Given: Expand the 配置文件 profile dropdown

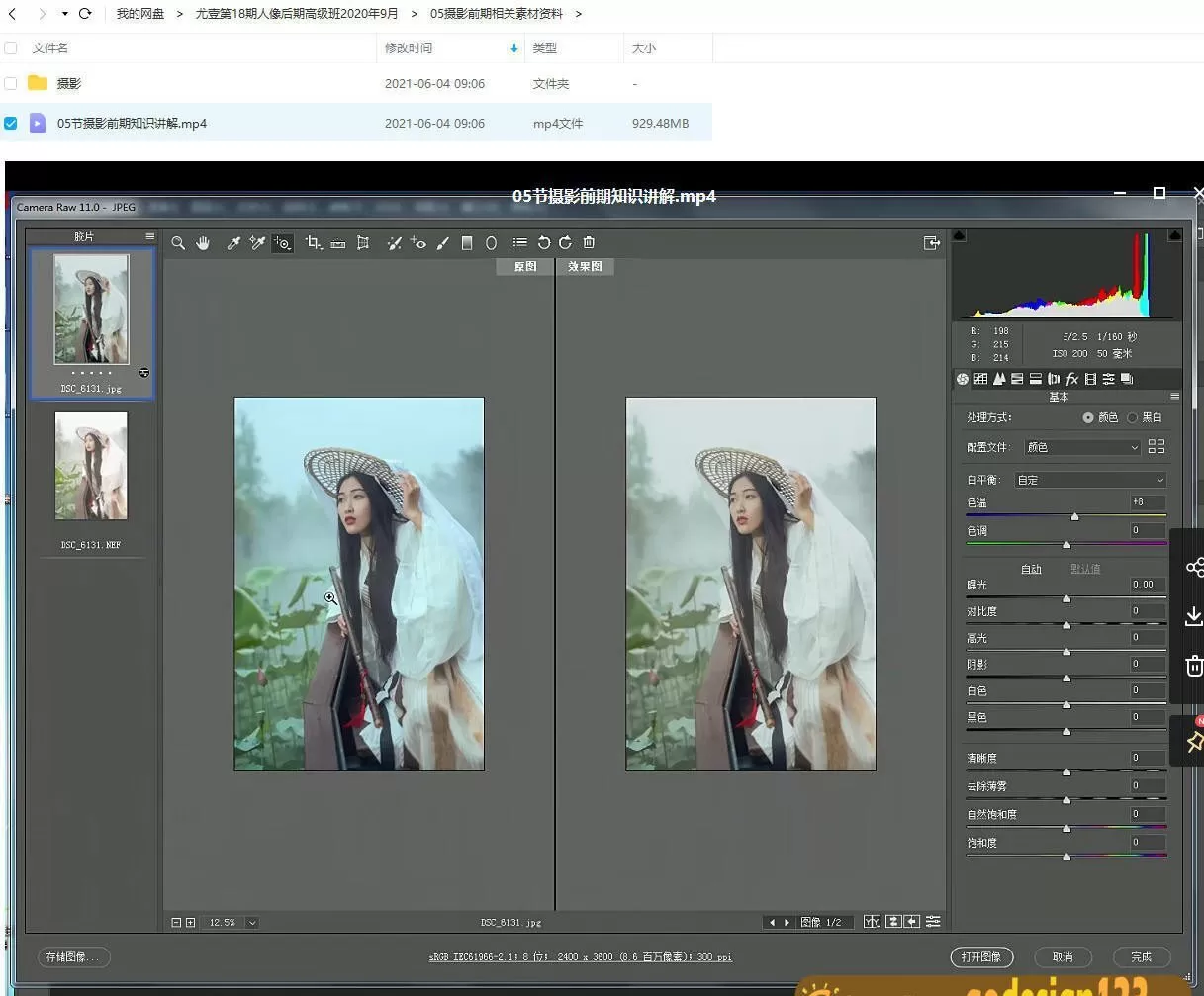Looking at the screenshot, I should pyautogui.click(x=1082, y=448).
